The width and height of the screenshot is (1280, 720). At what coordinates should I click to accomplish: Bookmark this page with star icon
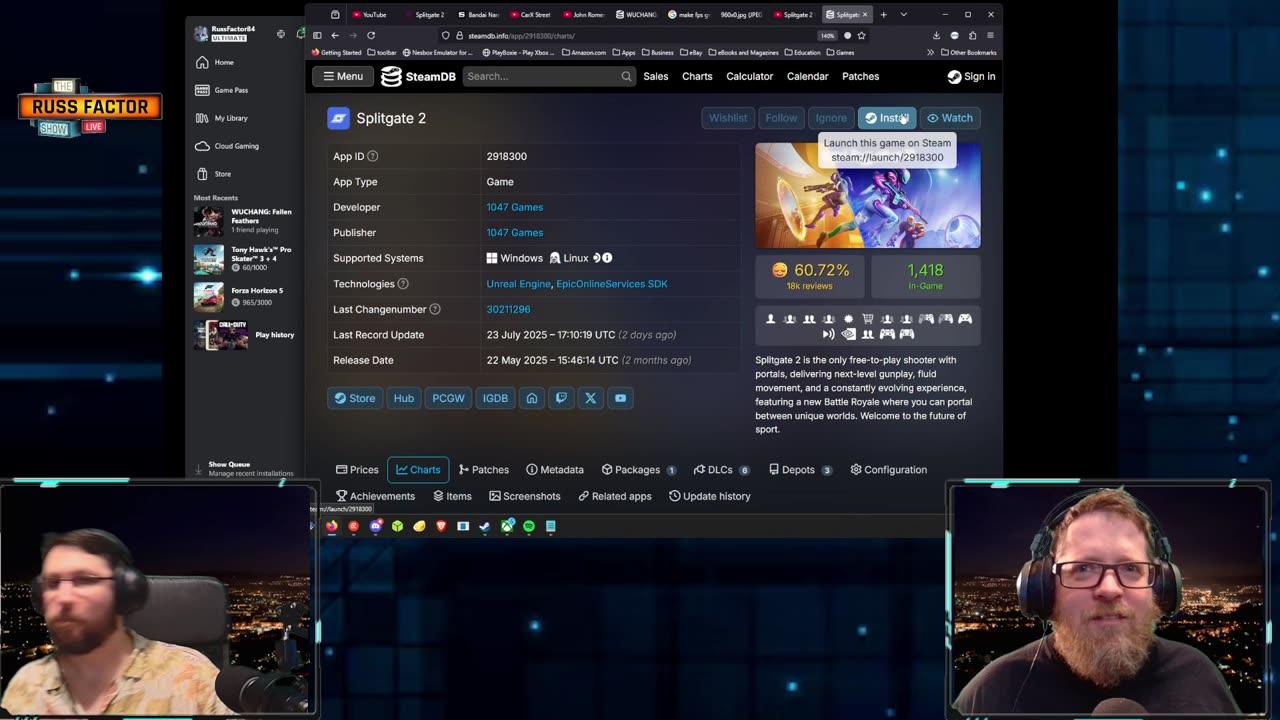point(861,35)
